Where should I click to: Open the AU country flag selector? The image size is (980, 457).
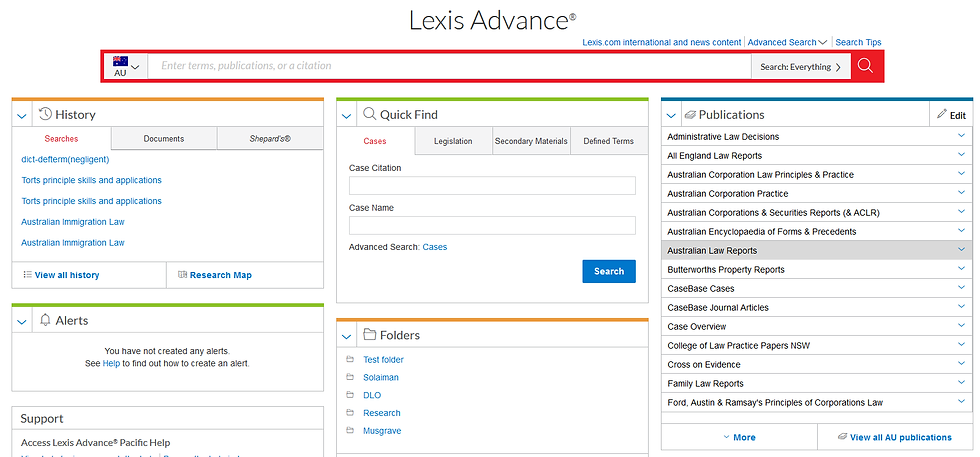(125, 66)
